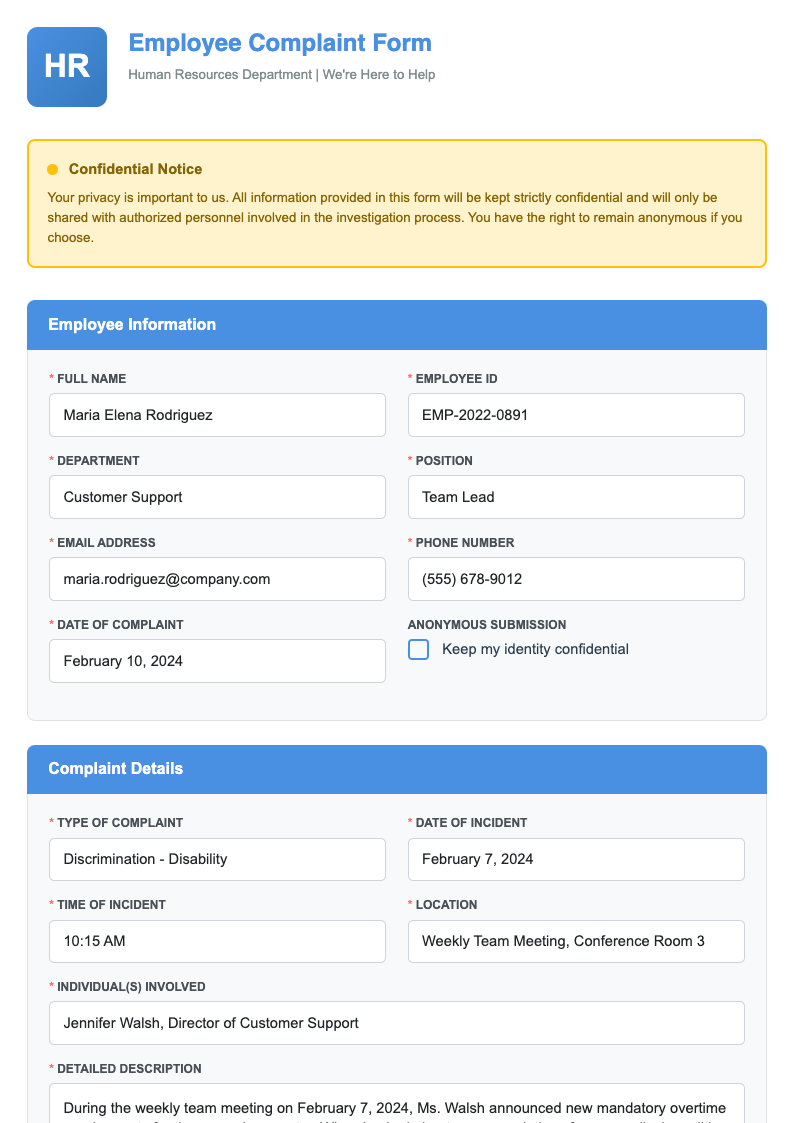Click the Employee Information section header

point(130,325)
